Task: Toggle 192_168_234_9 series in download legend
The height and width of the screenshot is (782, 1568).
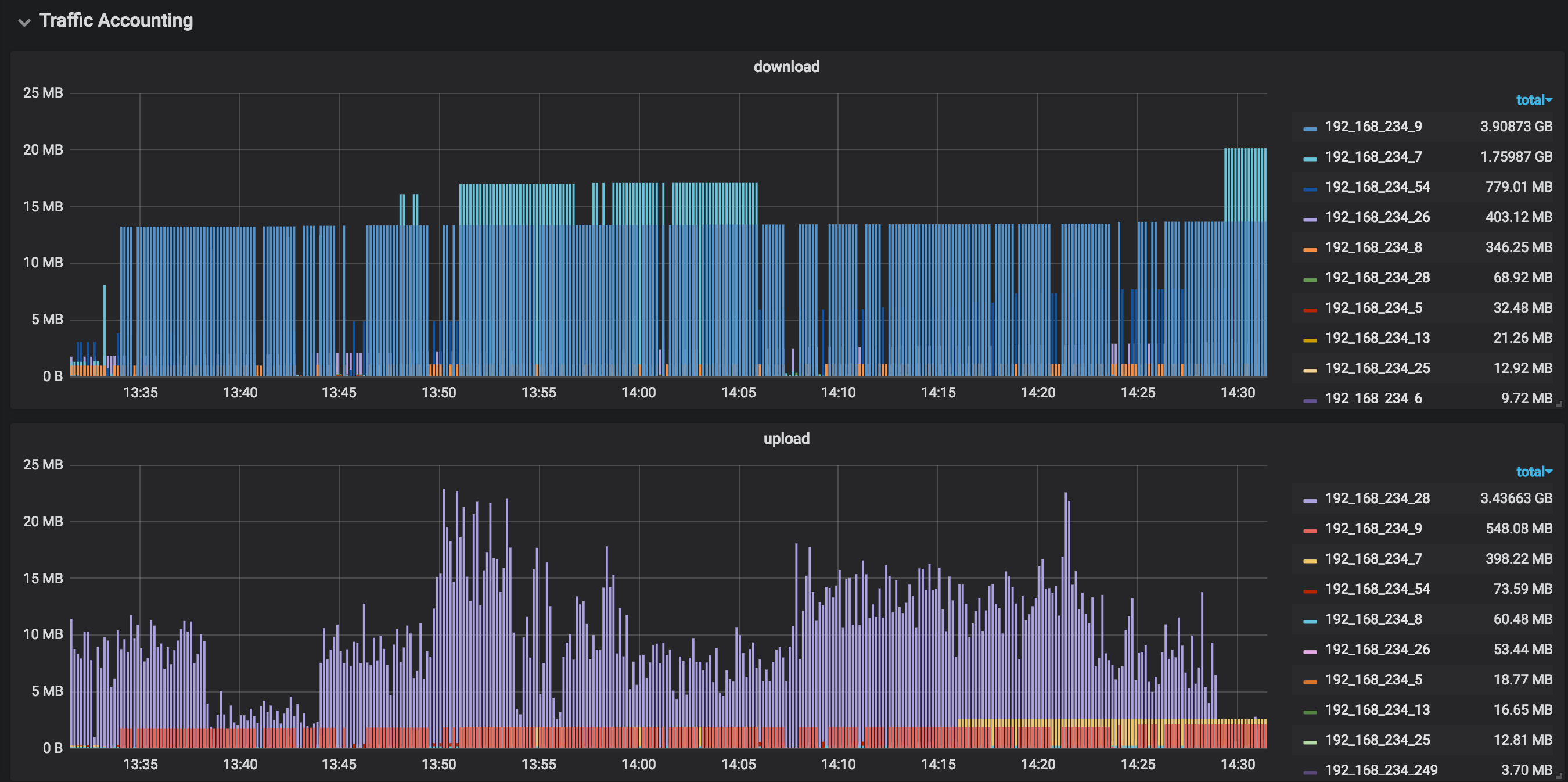Action: click(x=1373, y=127)
